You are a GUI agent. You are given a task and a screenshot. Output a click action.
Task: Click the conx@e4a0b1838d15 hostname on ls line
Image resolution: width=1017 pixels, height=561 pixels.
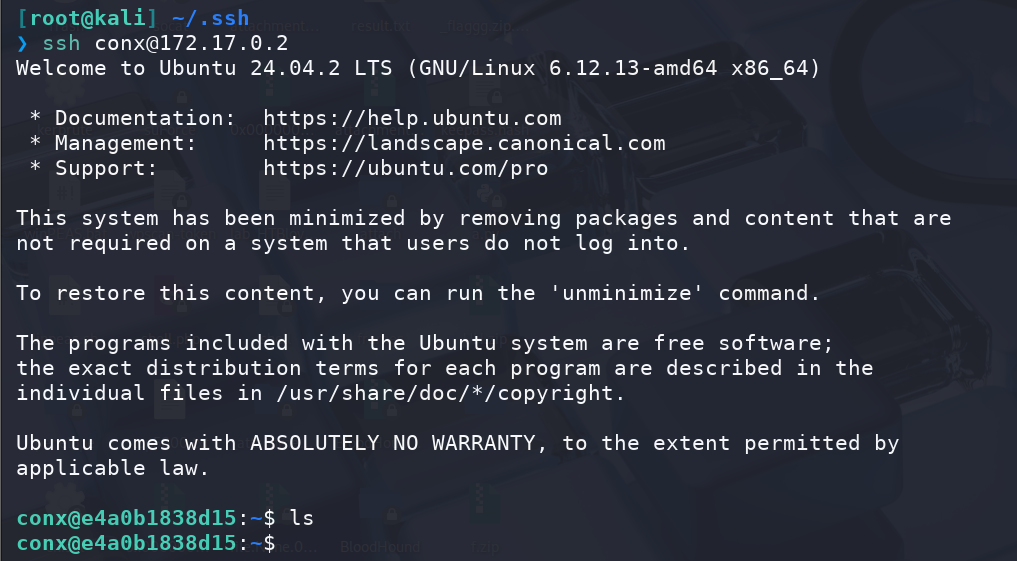tap(126, 518)
